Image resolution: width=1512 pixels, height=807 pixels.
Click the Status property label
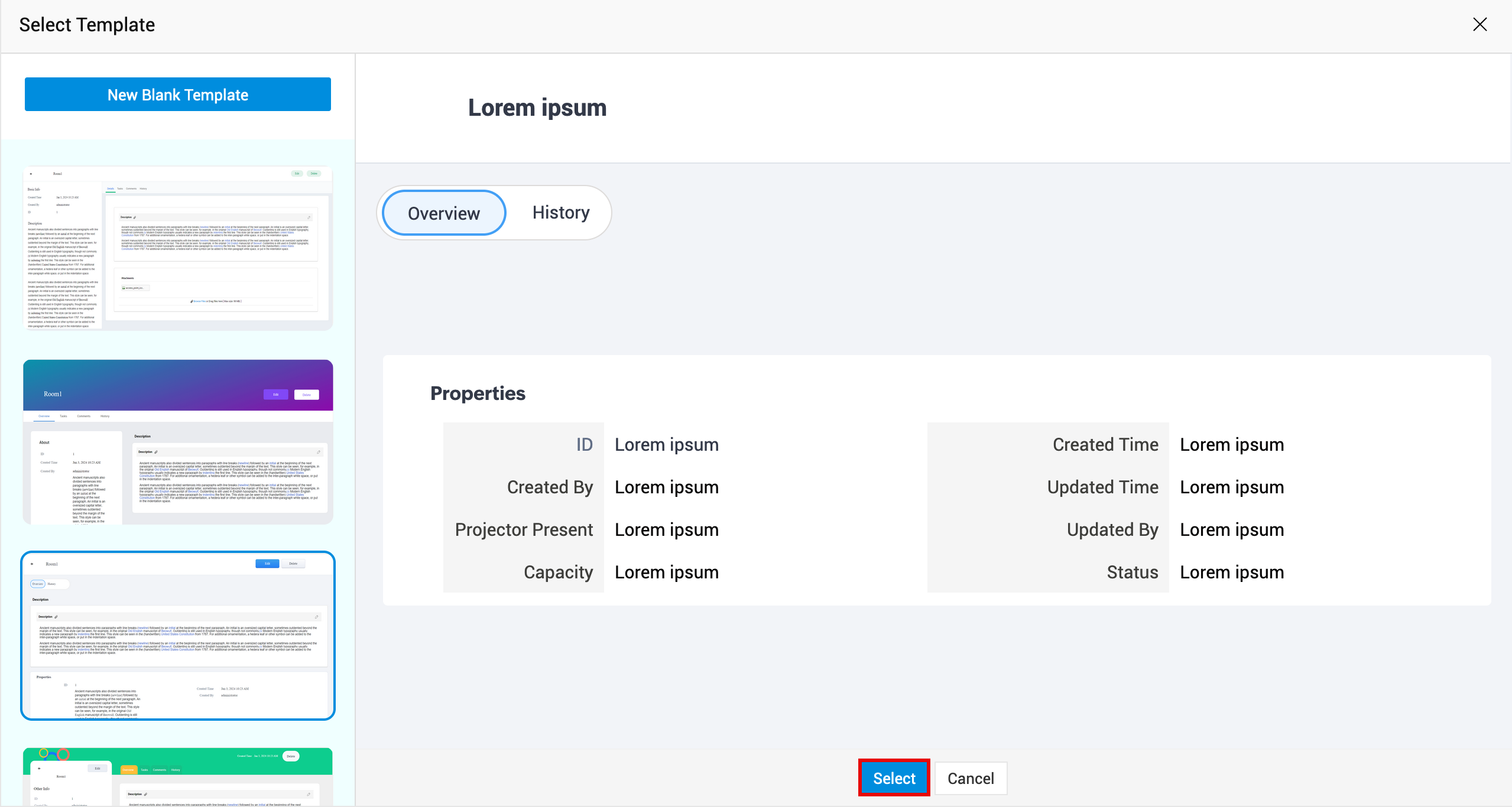[x=1133, y=572]
